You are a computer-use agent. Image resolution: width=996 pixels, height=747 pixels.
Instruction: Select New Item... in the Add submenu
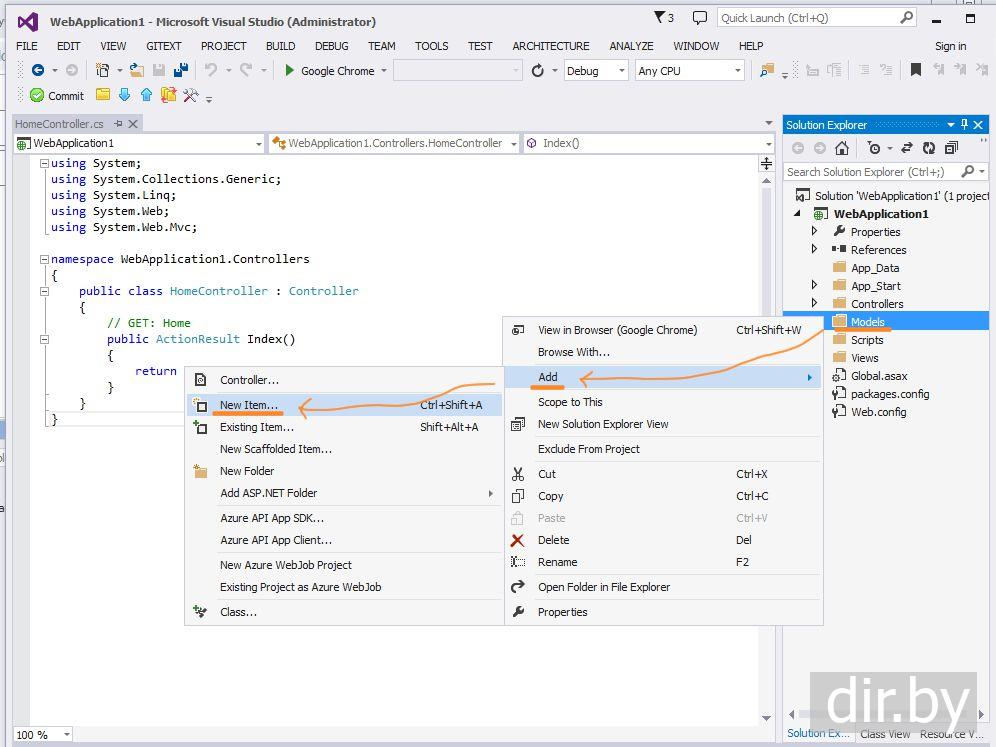click(249, 405)
